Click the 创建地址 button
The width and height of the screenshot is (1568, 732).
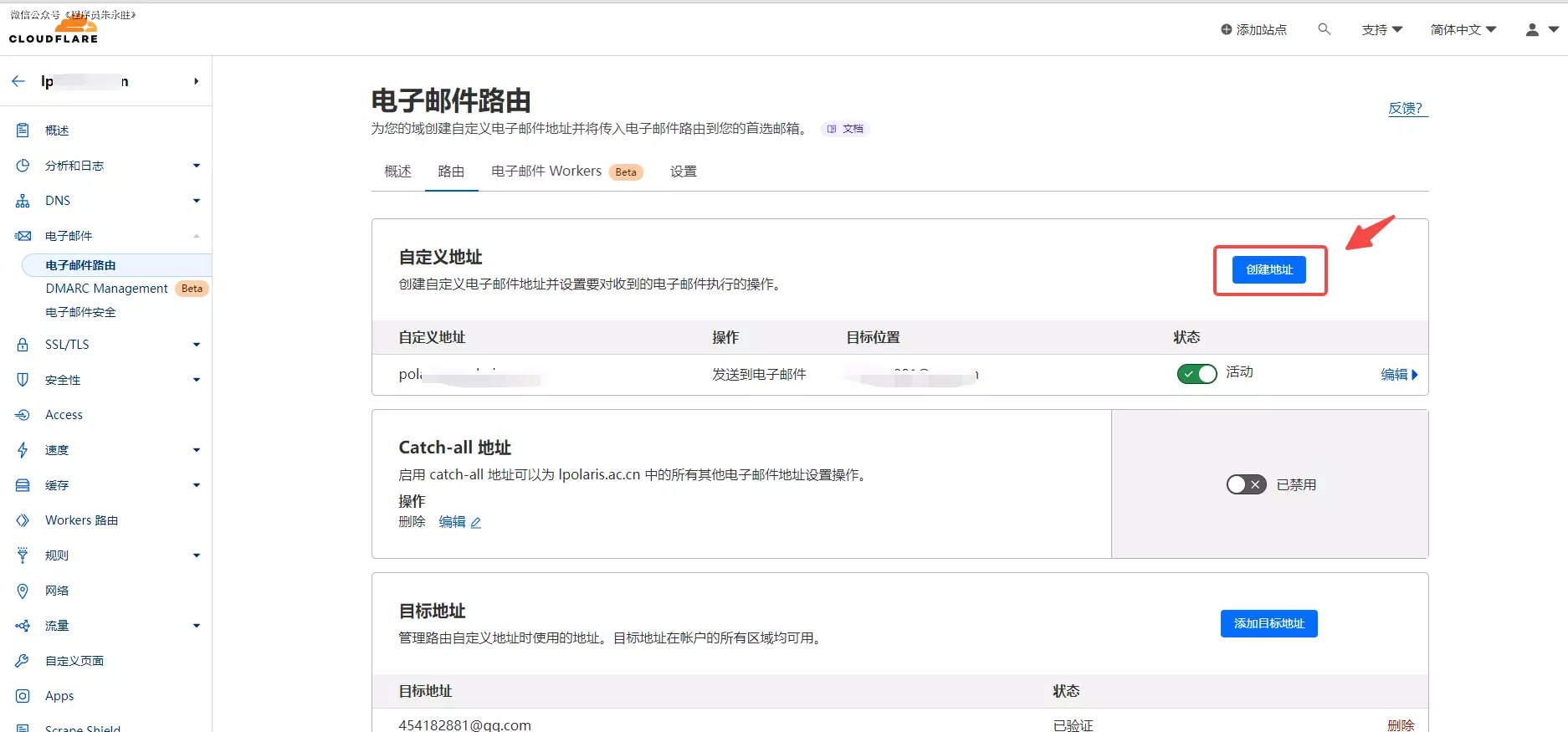click(x=1268, y=269)
